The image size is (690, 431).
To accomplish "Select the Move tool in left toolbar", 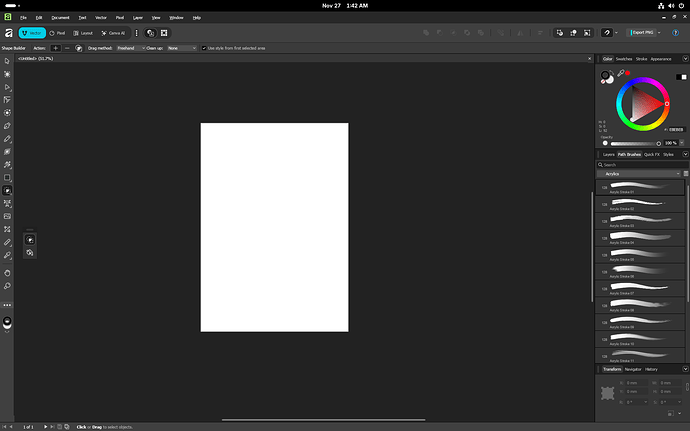I will pyautogui.click(x=7, y=61).
